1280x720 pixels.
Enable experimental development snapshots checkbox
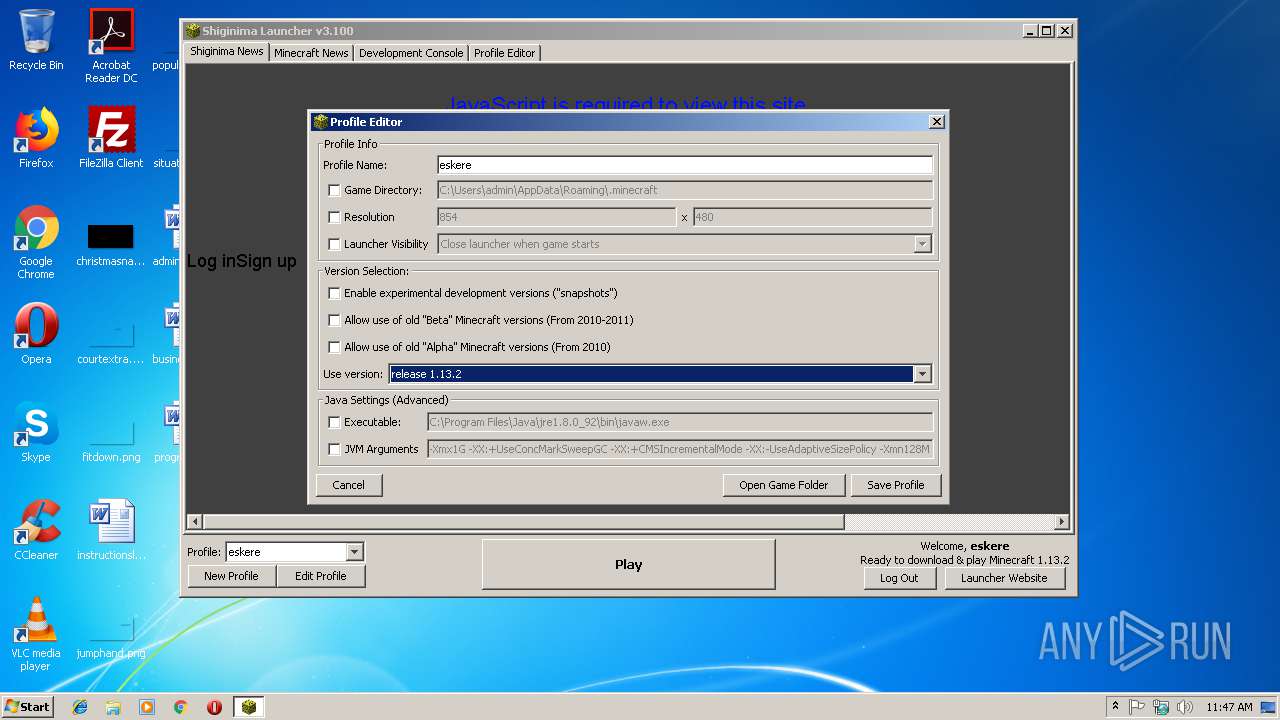[334, 293]
